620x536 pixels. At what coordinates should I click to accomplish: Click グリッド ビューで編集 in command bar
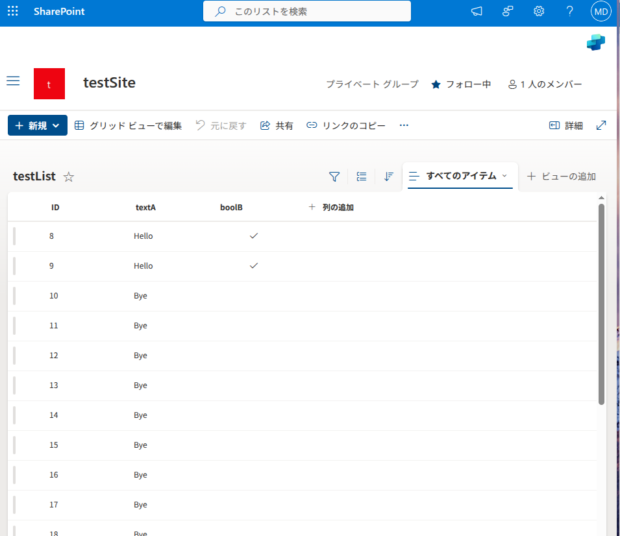point(128,126)
